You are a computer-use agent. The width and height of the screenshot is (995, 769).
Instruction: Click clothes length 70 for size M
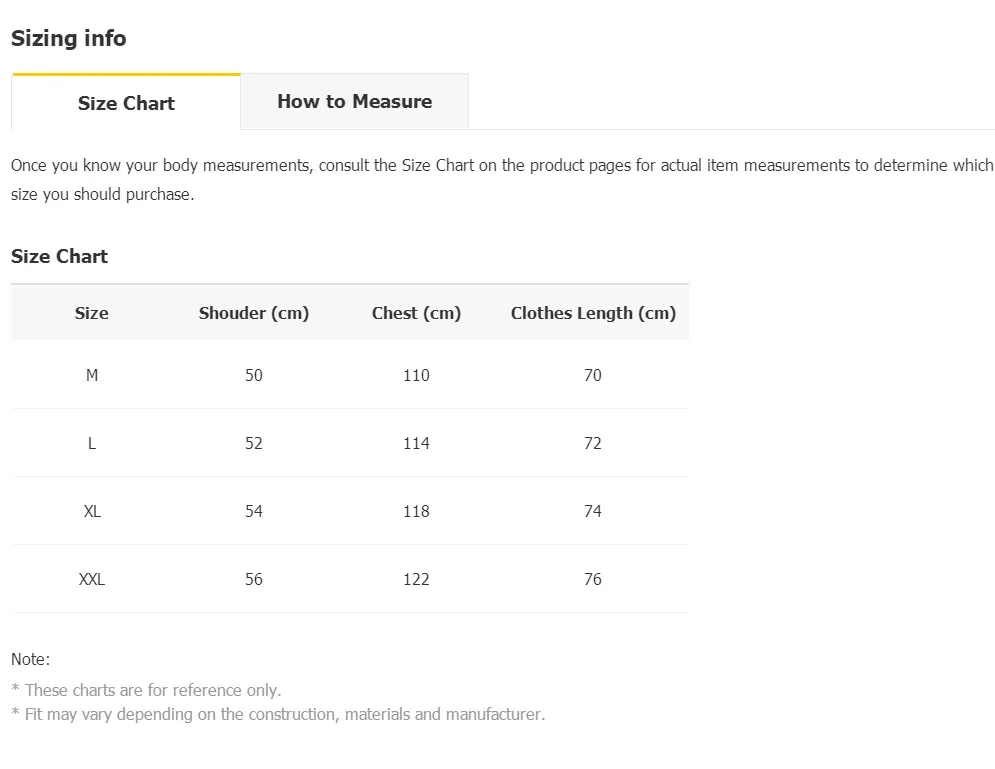point(593,375)
